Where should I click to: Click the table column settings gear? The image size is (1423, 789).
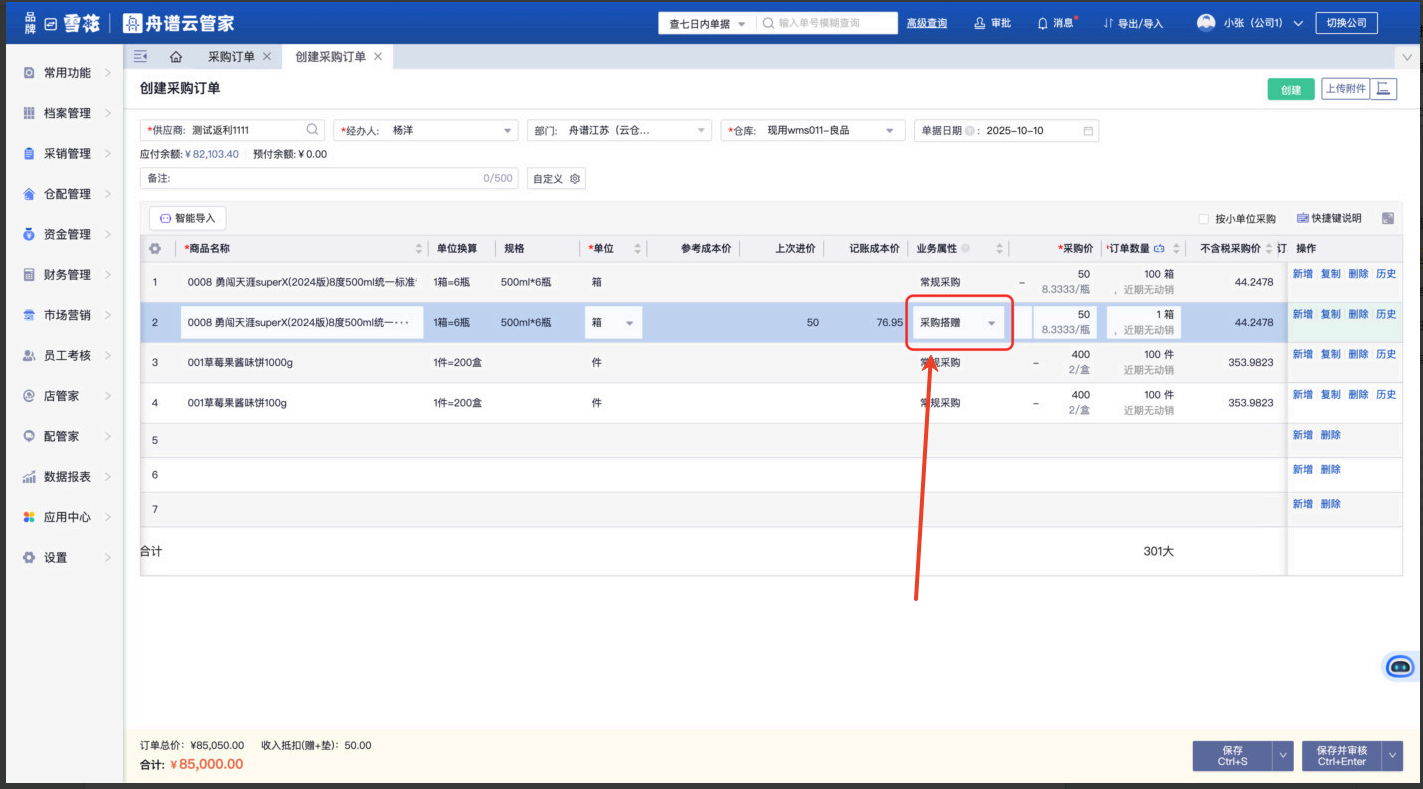click(x=155, y=249)
